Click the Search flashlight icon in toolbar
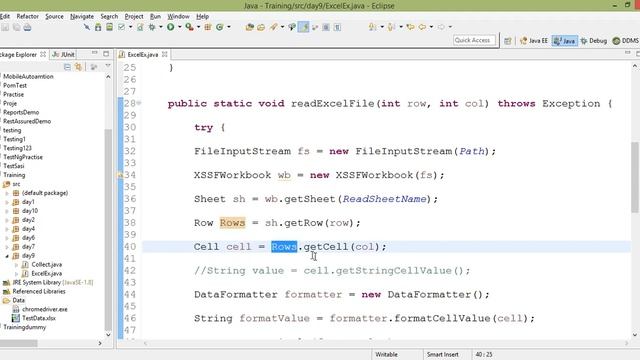Image resolution: width=640 pixels, height=360 pixels. coord(273,27)
